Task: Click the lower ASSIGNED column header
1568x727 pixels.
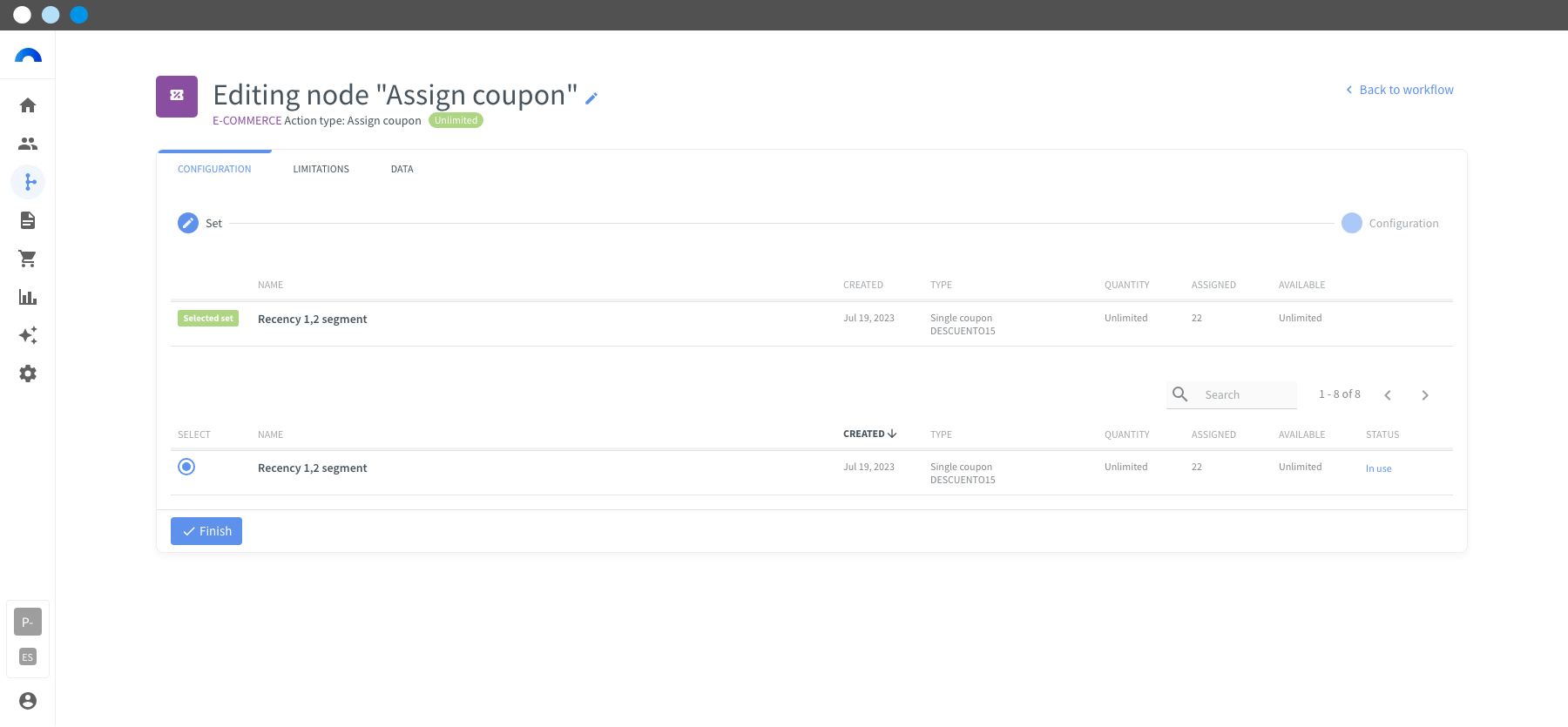Action: click(x=1213, y=434)
